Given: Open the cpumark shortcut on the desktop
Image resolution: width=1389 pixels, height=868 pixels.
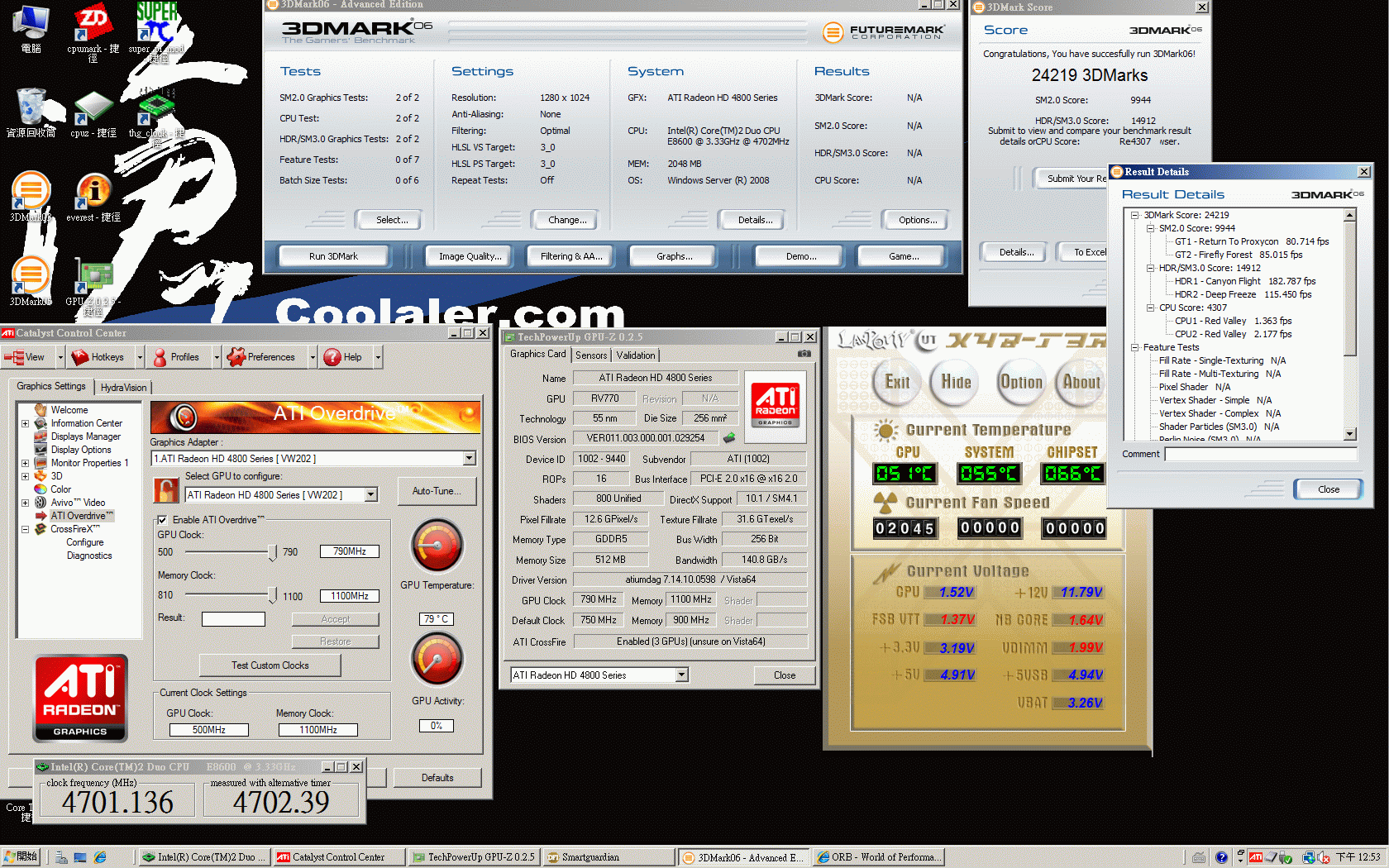Looking at the screenshot, I should click(x=93, y=31).
